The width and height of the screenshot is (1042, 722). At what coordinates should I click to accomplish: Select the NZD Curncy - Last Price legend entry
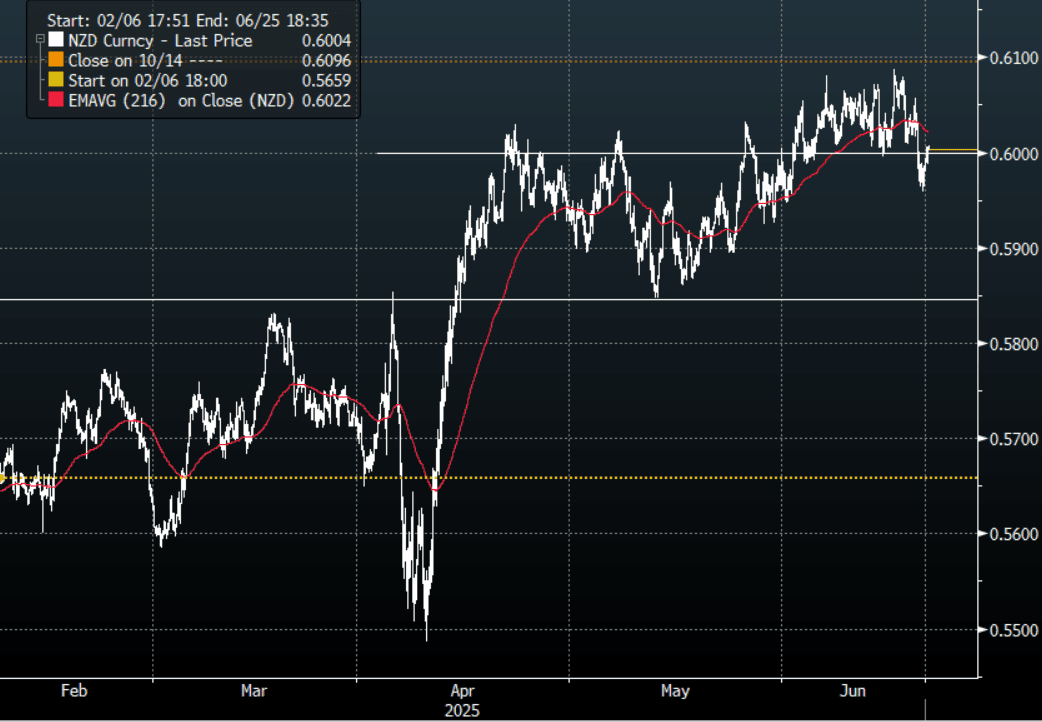(159, 41)
